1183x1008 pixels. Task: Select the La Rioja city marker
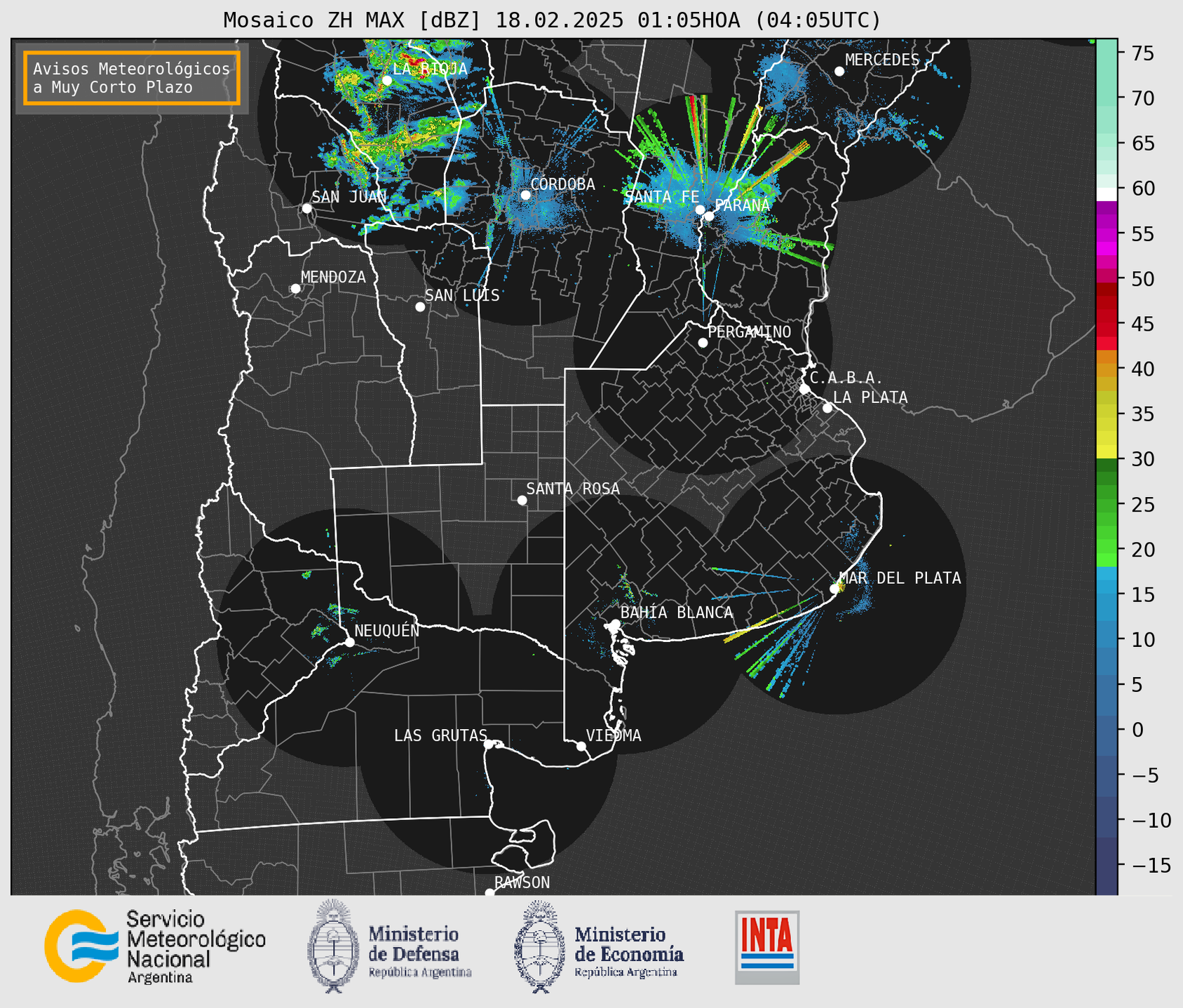387,81
